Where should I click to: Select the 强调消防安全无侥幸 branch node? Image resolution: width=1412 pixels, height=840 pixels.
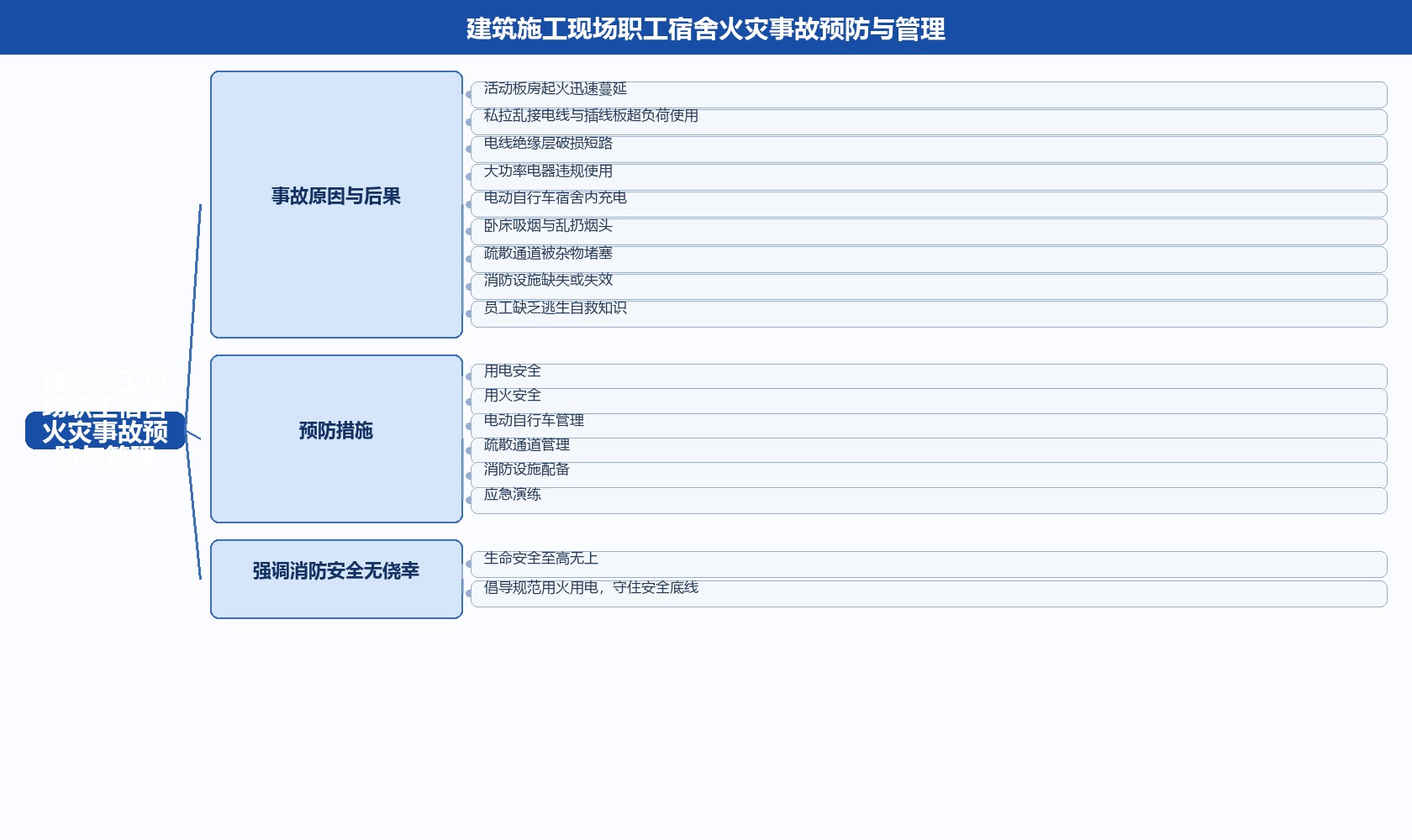tap(336, 579)
